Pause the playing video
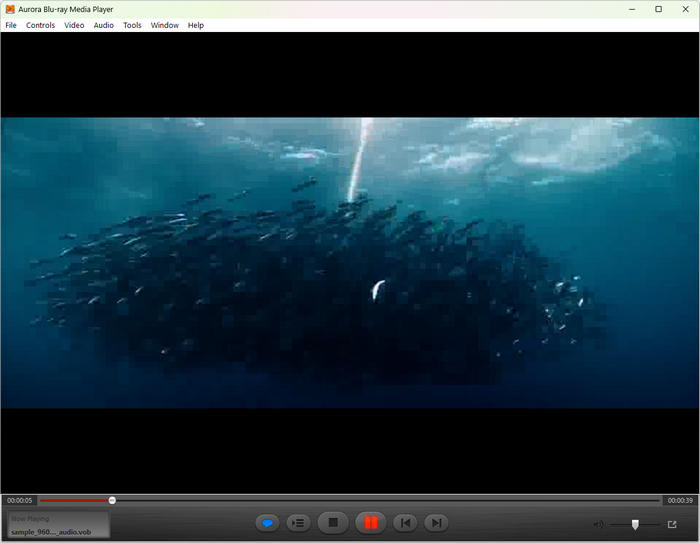The height and width of the screenshot is (543, 700). pos(371,523)
